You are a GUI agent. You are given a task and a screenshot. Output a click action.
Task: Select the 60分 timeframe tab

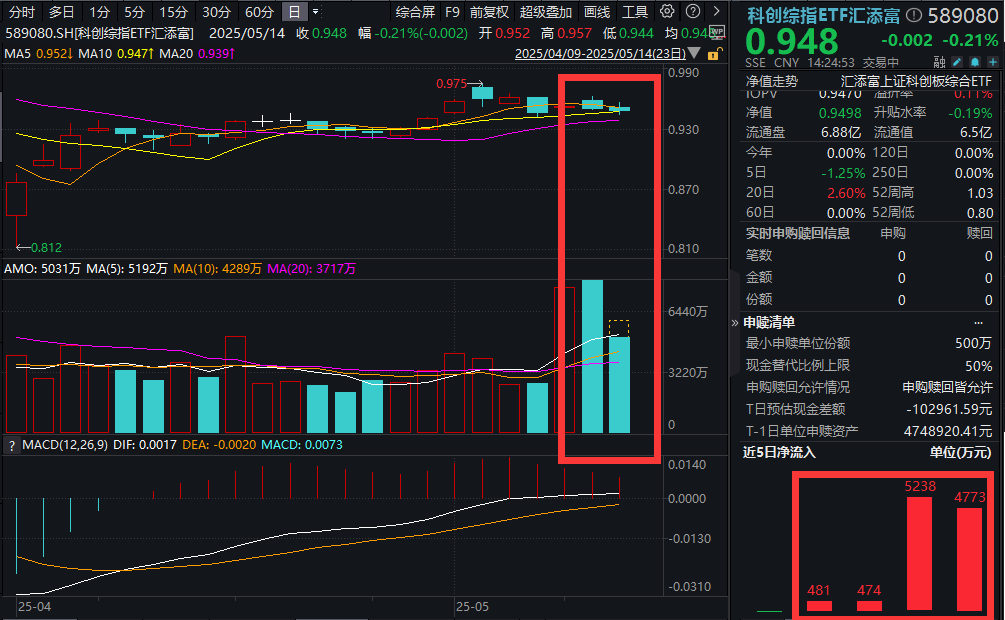pos(259,12)
